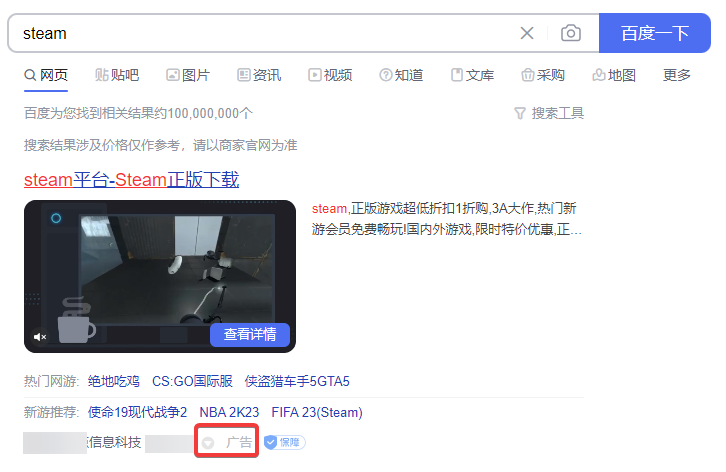
Task: Click the 保障 shield badge
Action: [284, 442]
